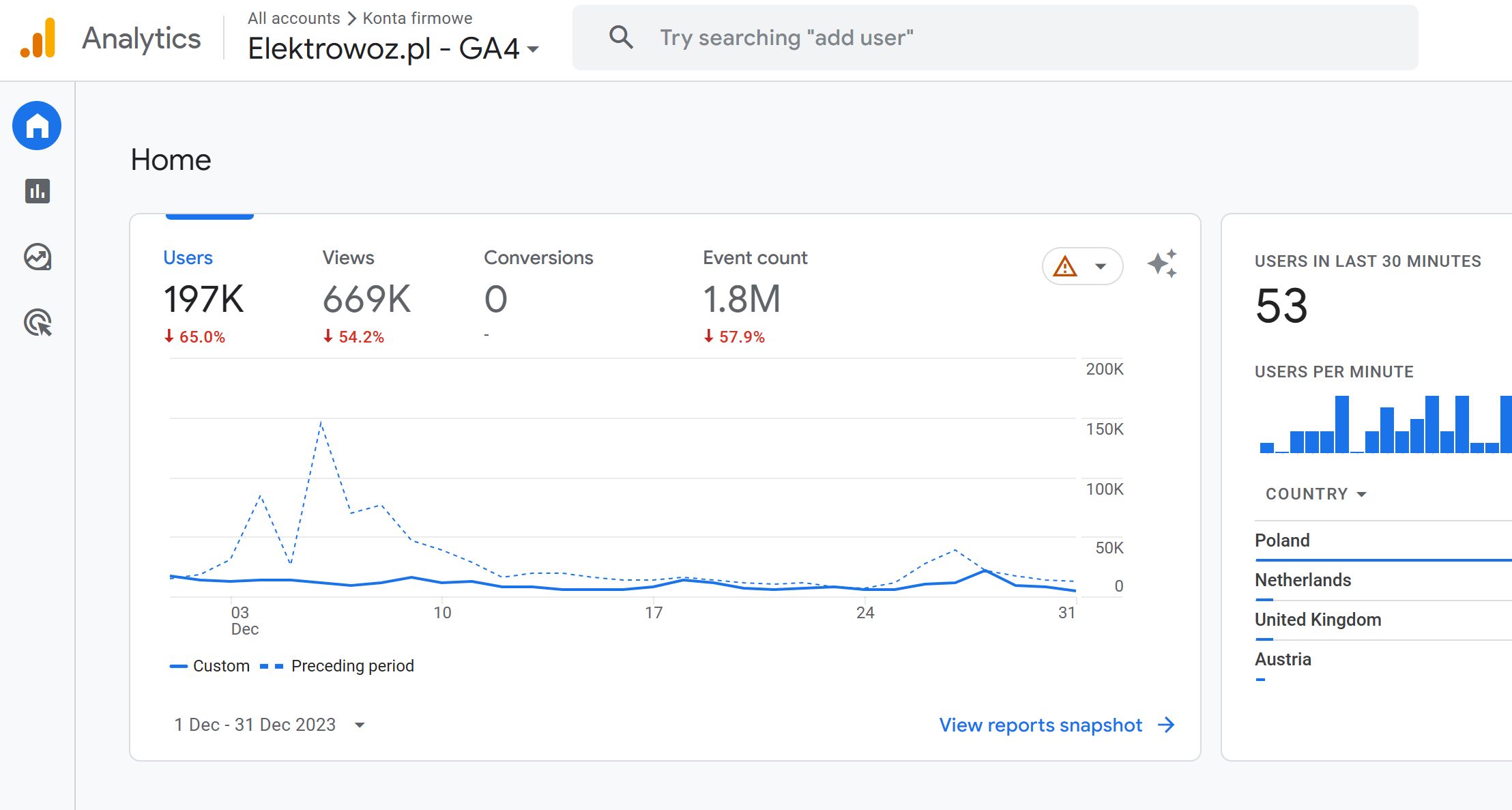1512x810 pixels.
Task: Open the Advertising section in the sidebar
Action: [38, 323]
